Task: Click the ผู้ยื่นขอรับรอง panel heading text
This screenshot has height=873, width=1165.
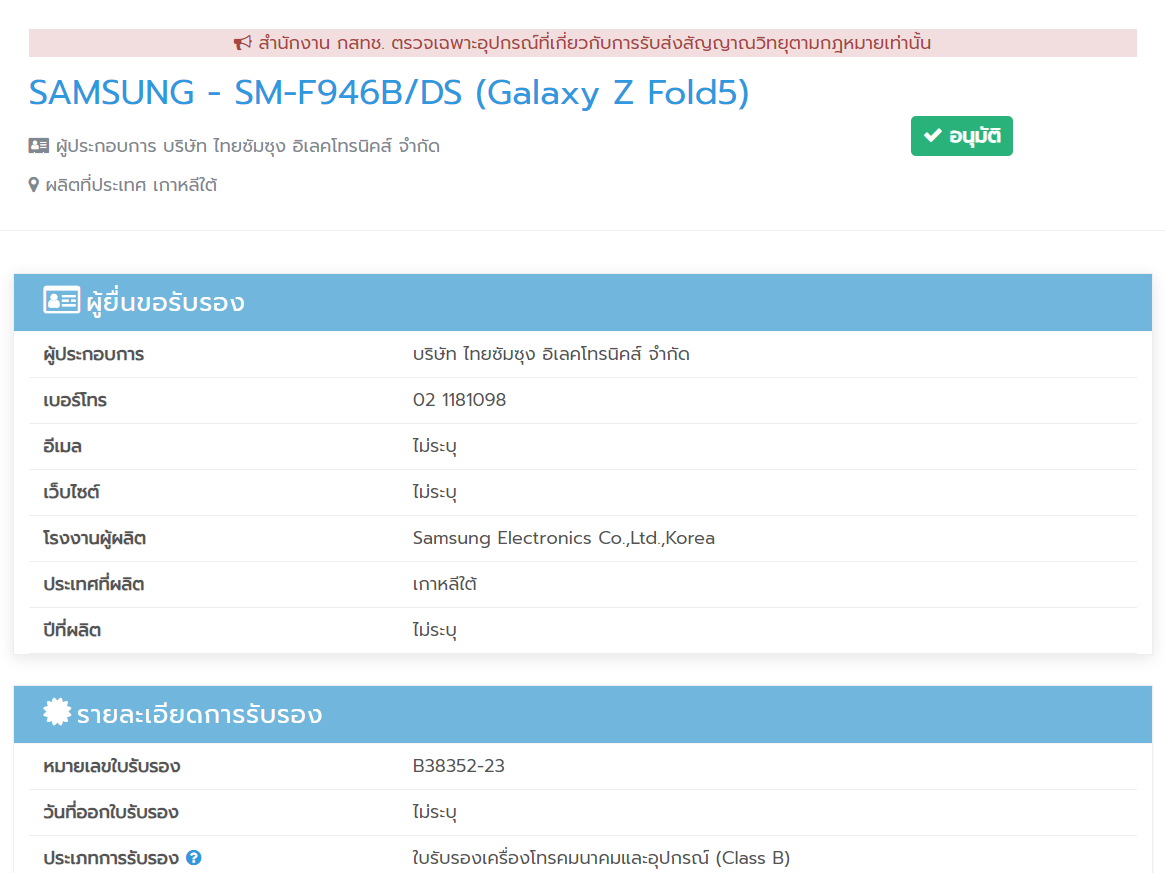Action: click(x=165, y=302)
